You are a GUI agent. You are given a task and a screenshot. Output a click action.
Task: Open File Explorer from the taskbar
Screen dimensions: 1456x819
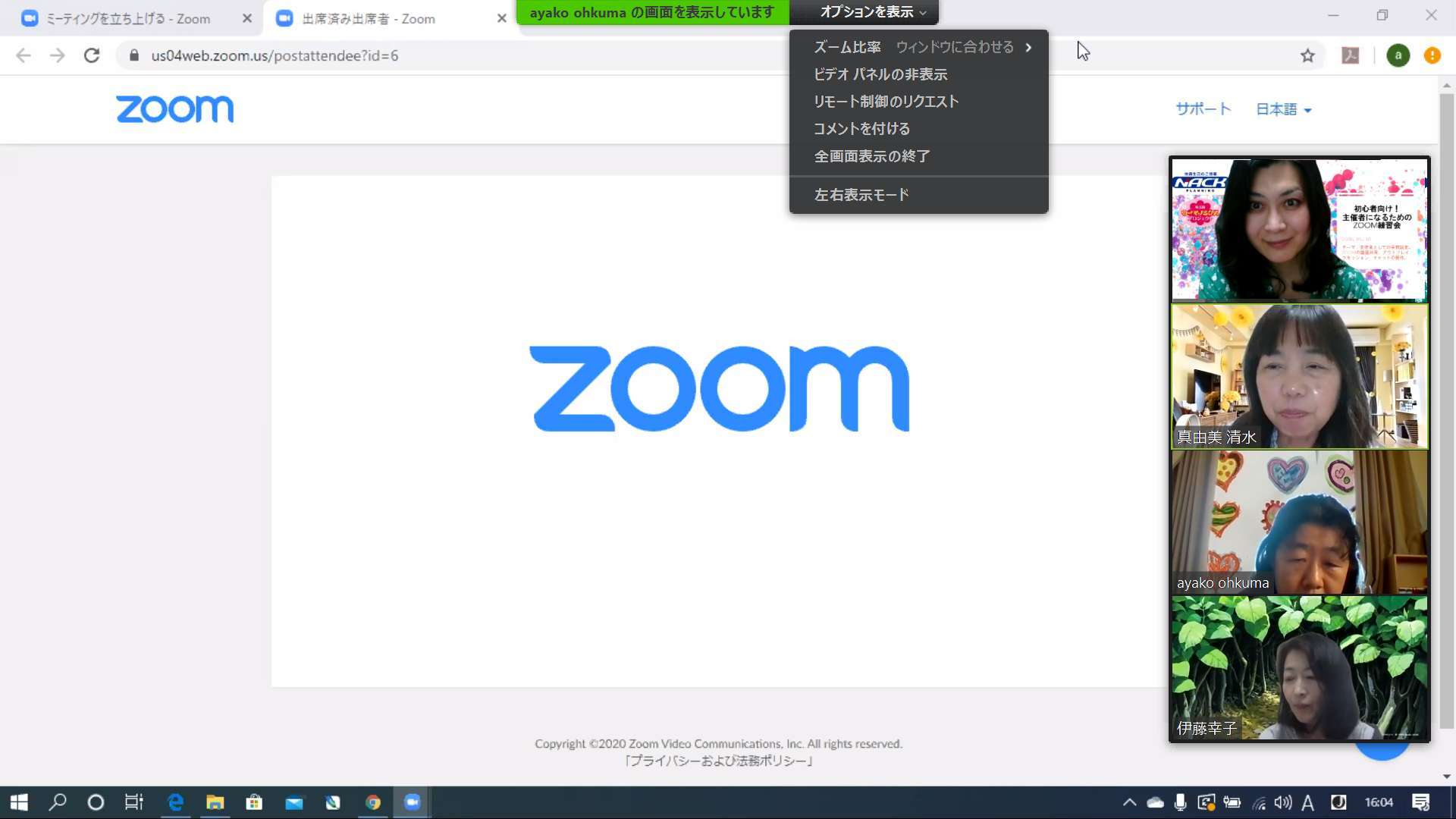[215, 802]
